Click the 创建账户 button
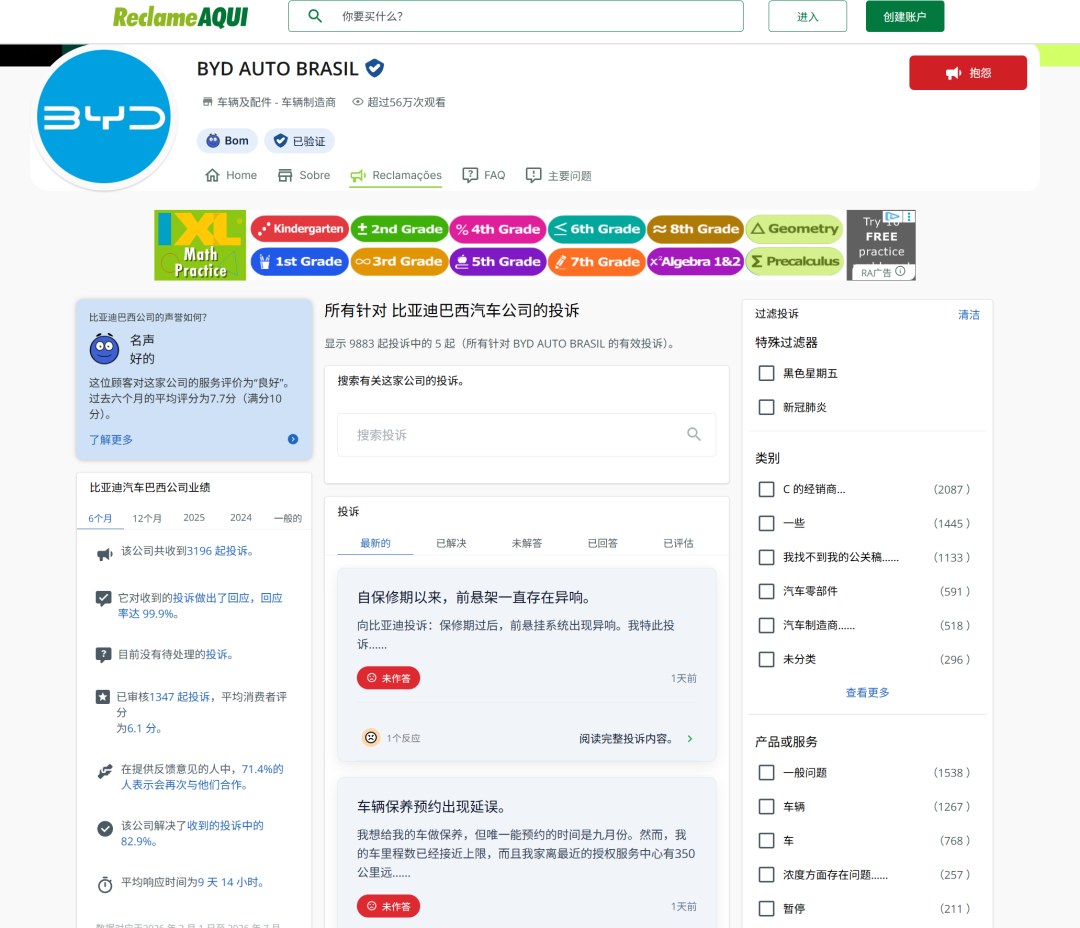The image size is (1080, 928). click(x=904, y=17)
